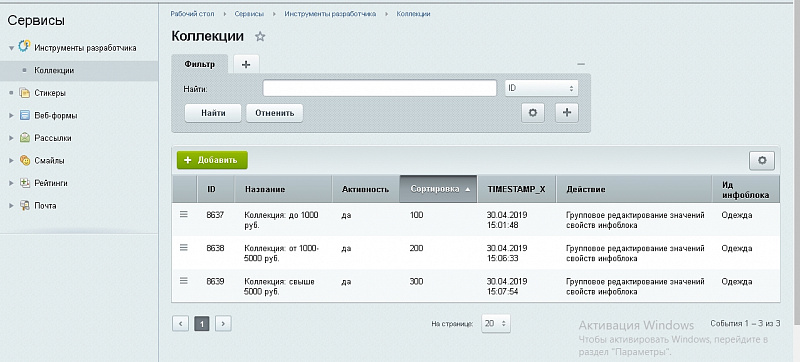Click timestamp 30.04.2019 15:01:48

click(507, 220)
